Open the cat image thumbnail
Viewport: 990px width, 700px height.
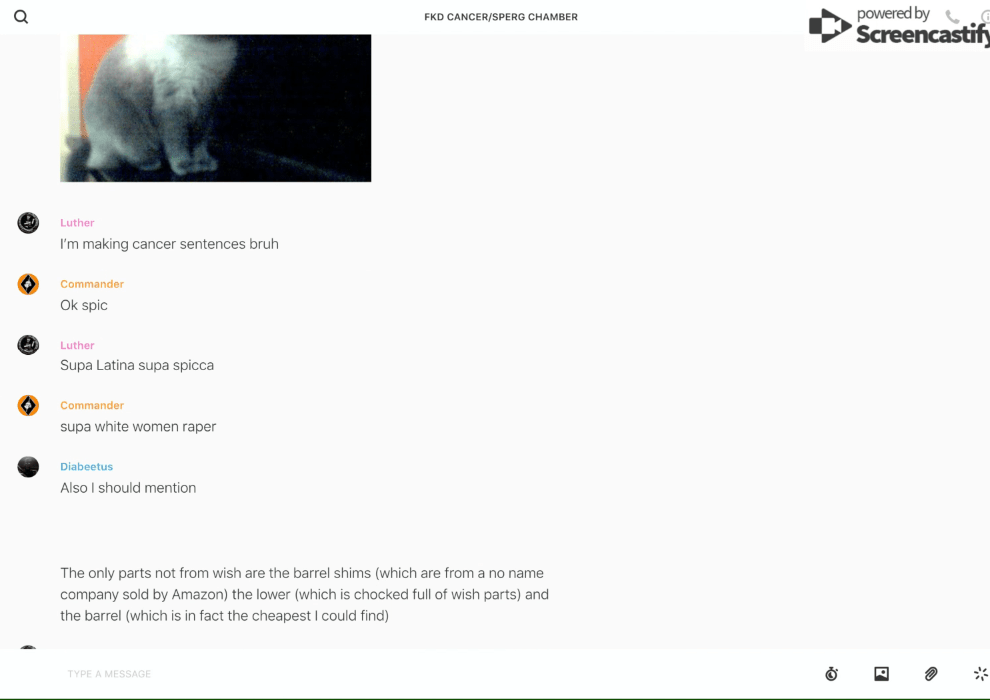[215, 108]
